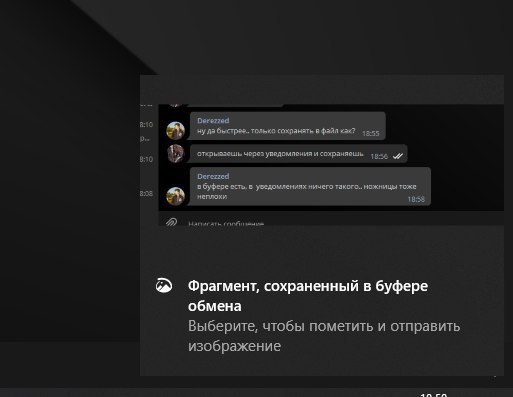Select the message 'открываешь через уведомления и сохраняешь'
Viewport: 513px width, 397px height.
click(x=280, y=154)
